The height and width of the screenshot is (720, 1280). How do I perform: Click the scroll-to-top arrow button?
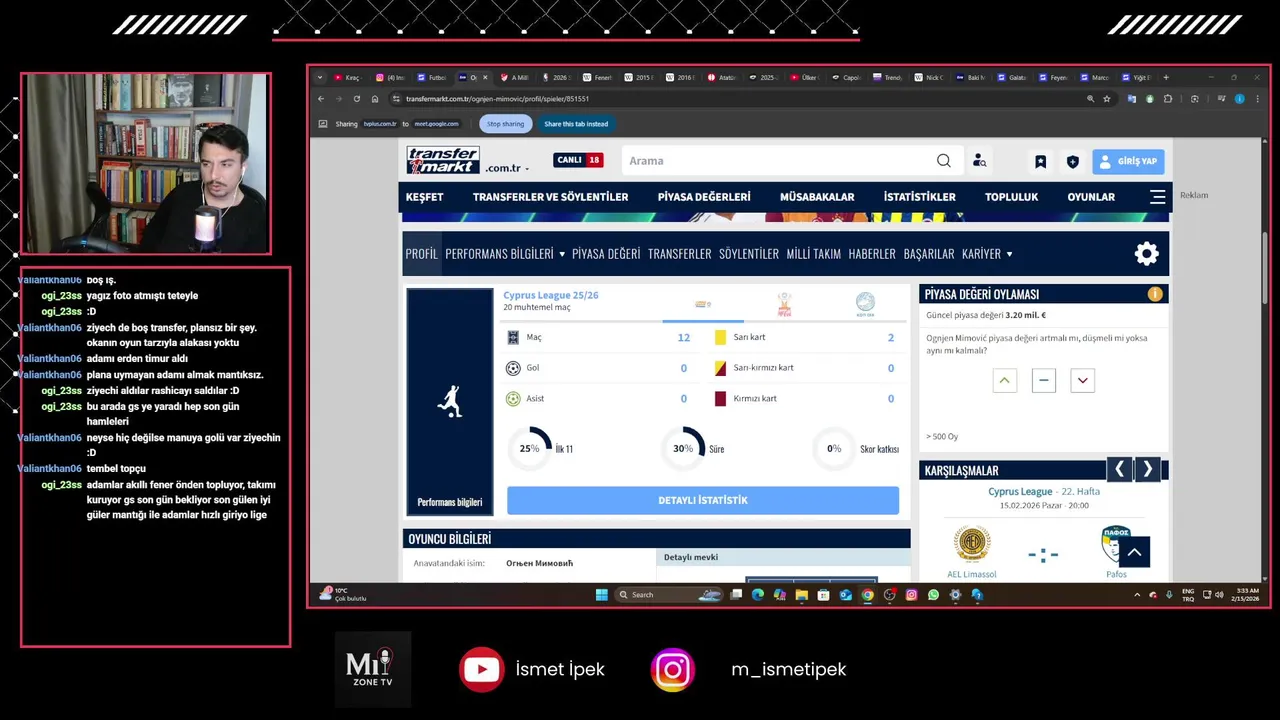(1134, 551)
